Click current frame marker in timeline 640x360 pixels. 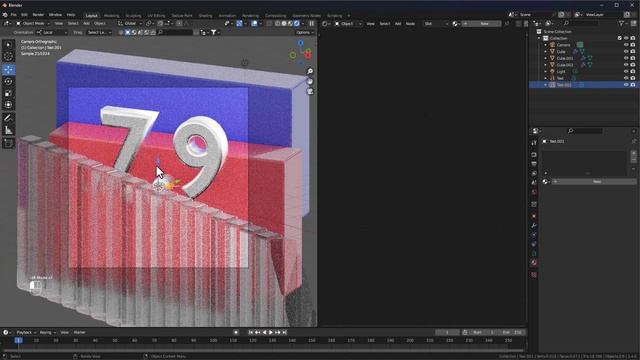[18, 340]
